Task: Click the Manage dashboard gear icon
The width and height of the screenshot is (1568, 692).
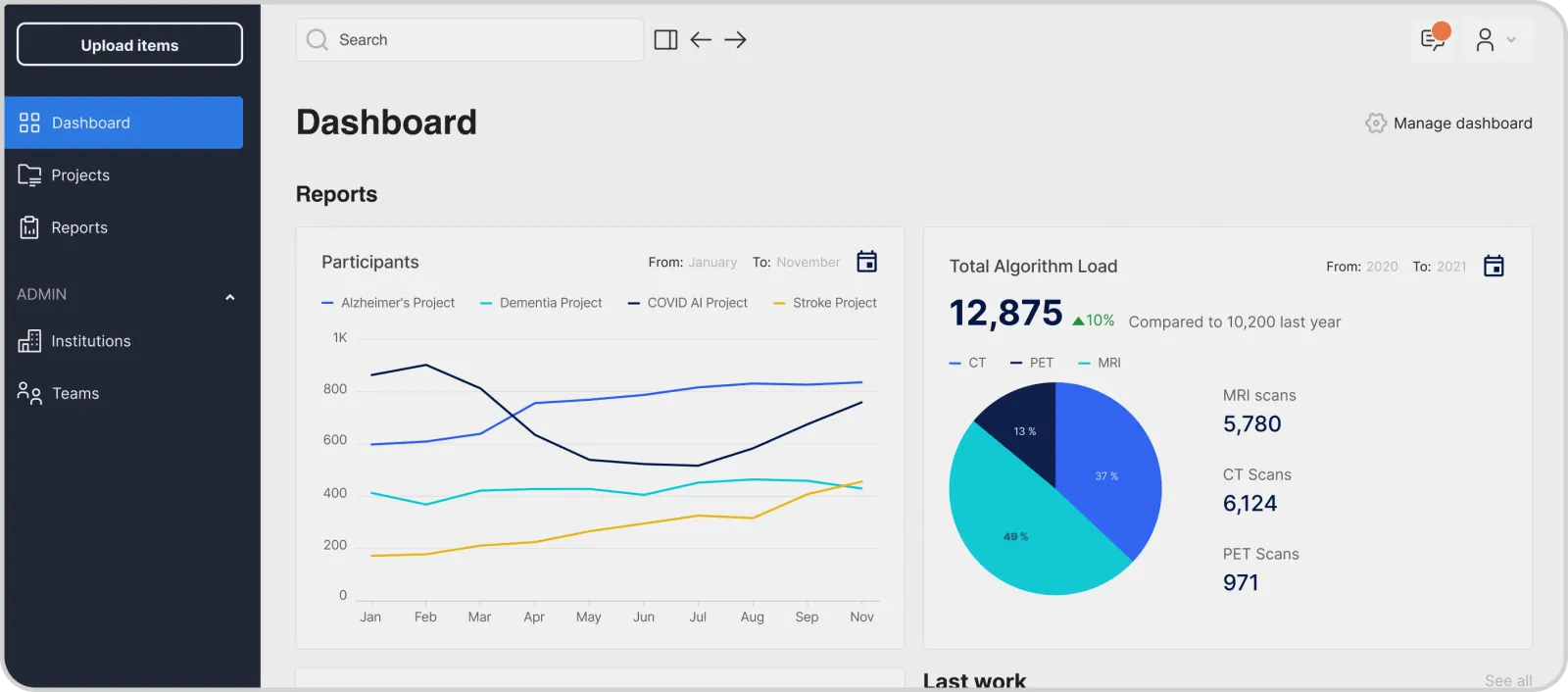Action: pyautogui.click(x=1376, y=124)
